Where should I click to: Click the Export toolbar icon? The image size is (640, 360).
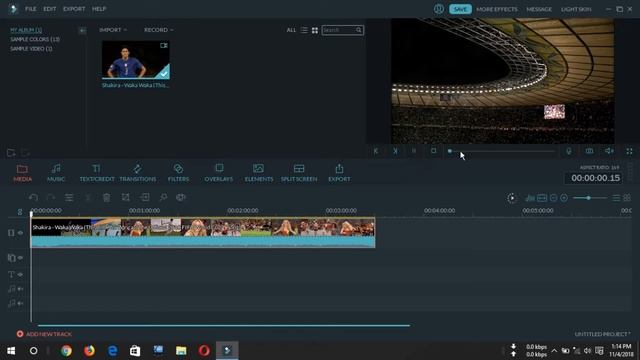coord(339,173)
